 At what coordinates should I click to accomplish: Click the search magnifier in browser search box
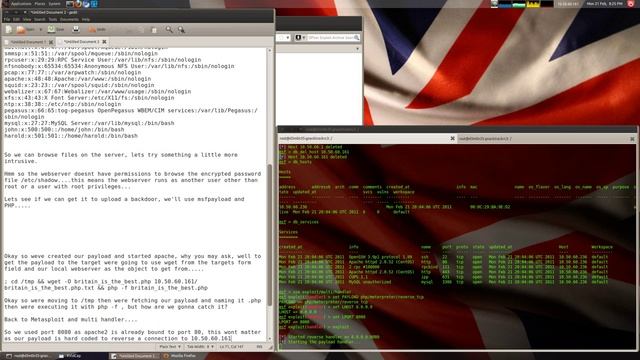[x=357, y=38]
